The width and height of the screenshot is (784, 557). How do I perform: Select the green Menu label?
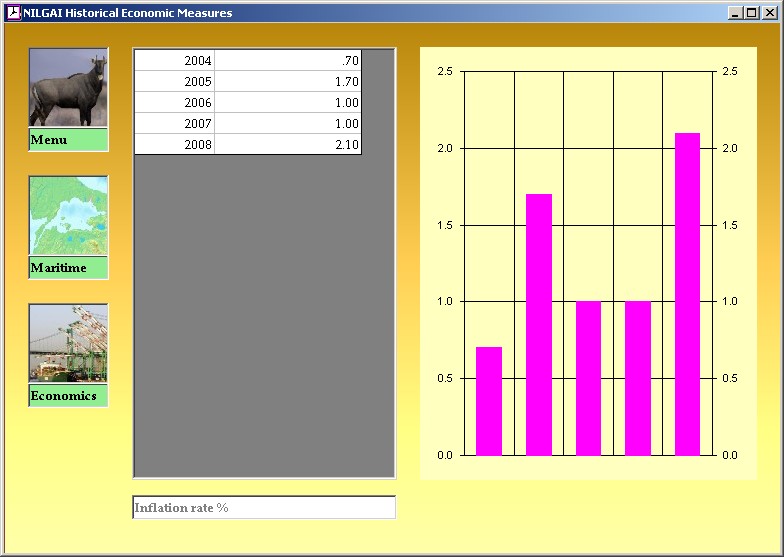pyautogui.click(x=68, y=140)
